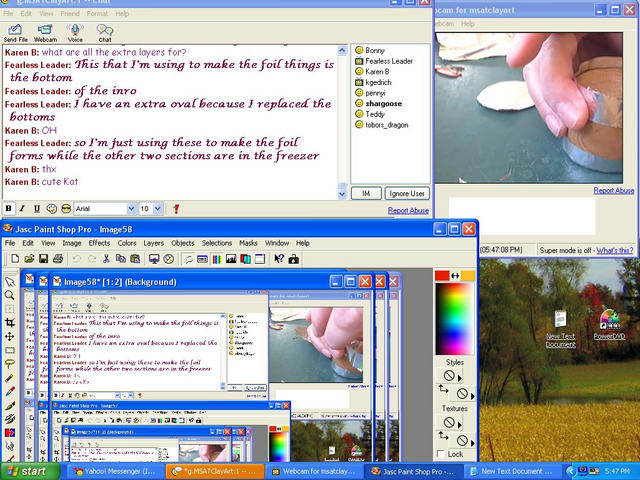Toggle the Lock checkbox in color palette

pos(441,454)
